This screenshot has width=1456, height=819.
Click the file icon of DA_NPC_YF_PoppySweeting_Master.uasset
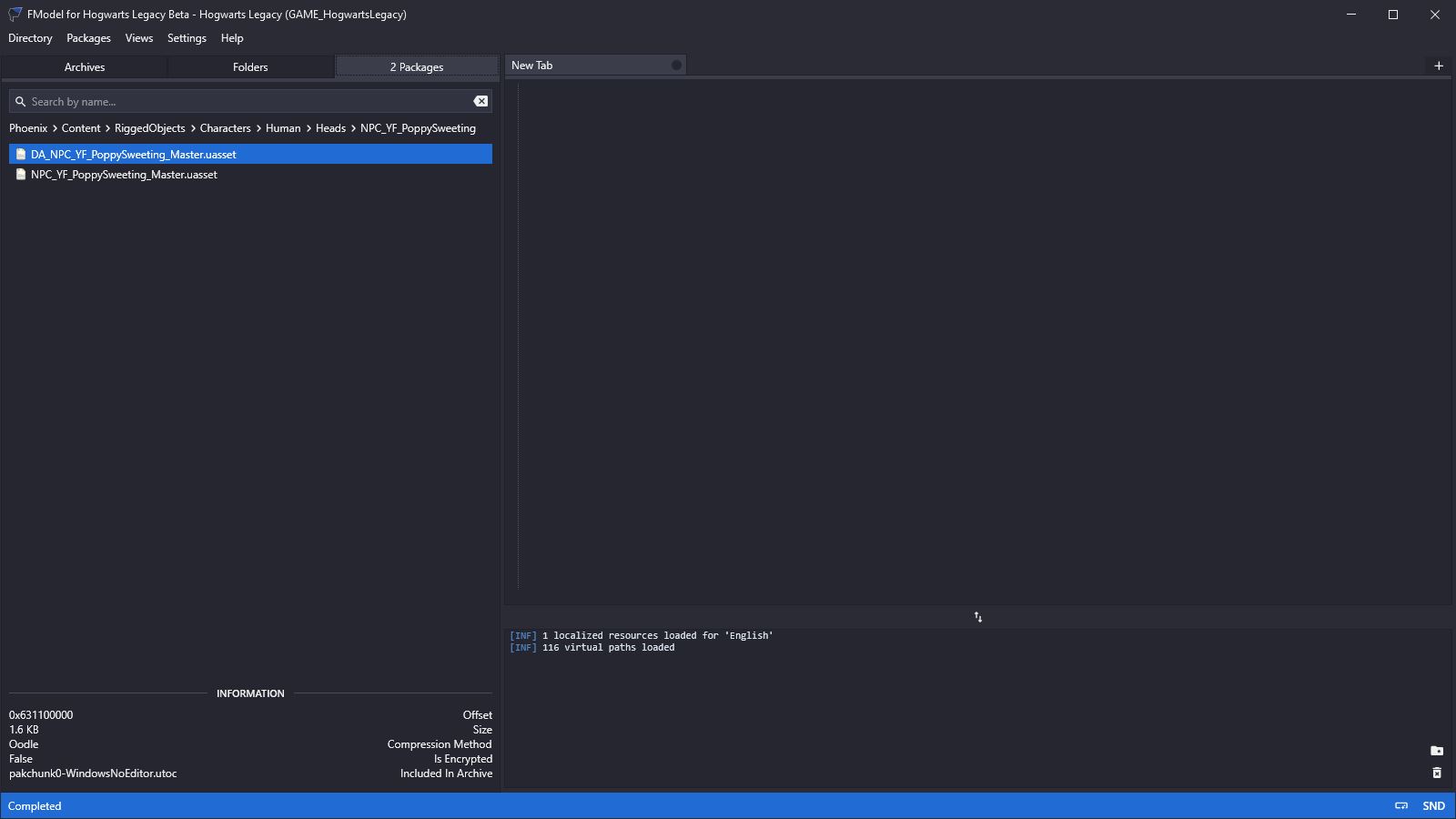(21, 154)
